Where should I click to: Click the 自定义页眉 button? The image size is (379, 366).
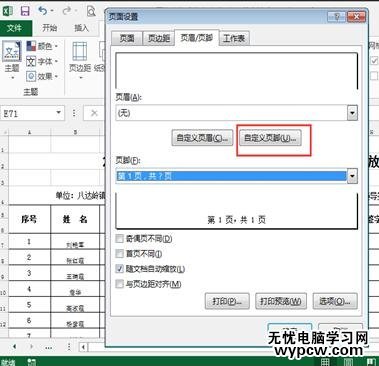click(202, 138)
